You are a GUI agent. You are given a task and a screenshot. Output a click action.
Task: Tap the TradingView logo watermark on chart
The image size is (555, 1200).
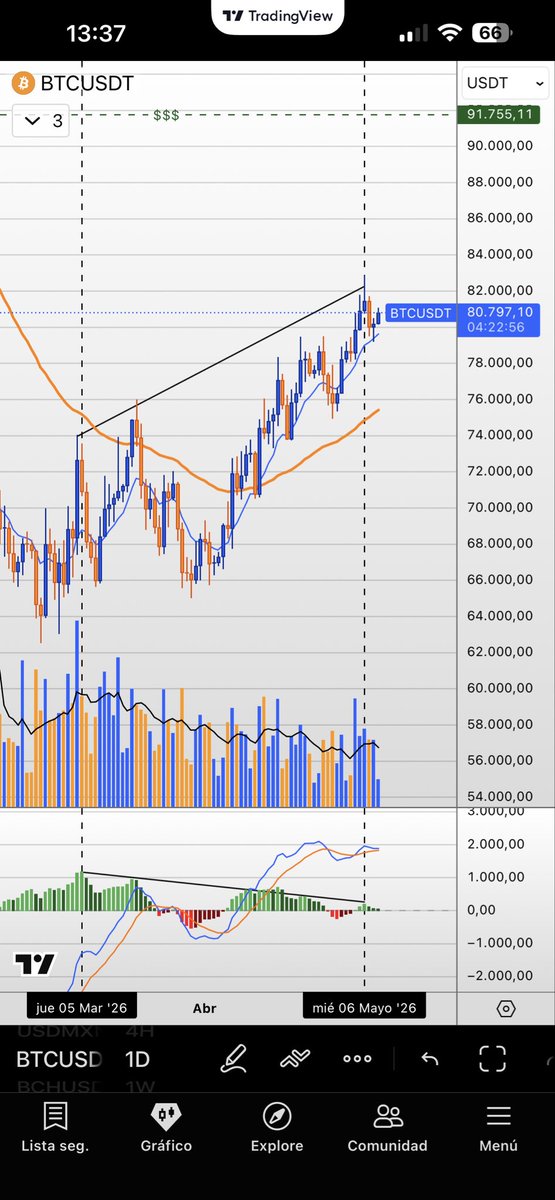[x=36, y=964]
